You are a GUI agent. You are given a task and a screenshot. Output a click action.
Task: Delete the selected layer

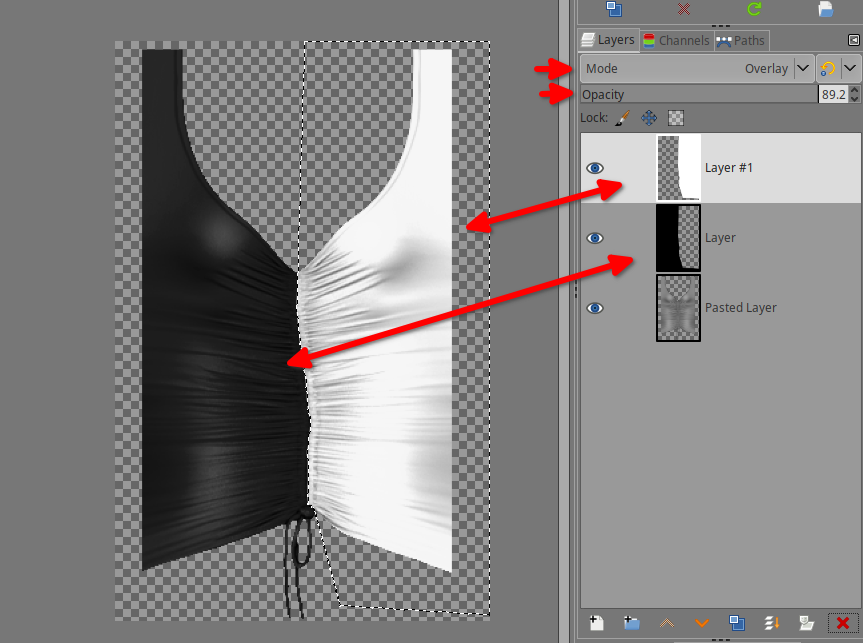[843, 623]
